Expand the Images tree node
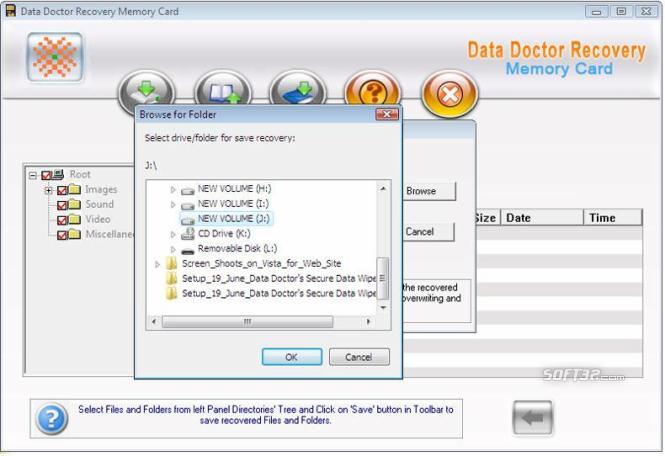This screenshot has height=456, width=665. [48, 190]
